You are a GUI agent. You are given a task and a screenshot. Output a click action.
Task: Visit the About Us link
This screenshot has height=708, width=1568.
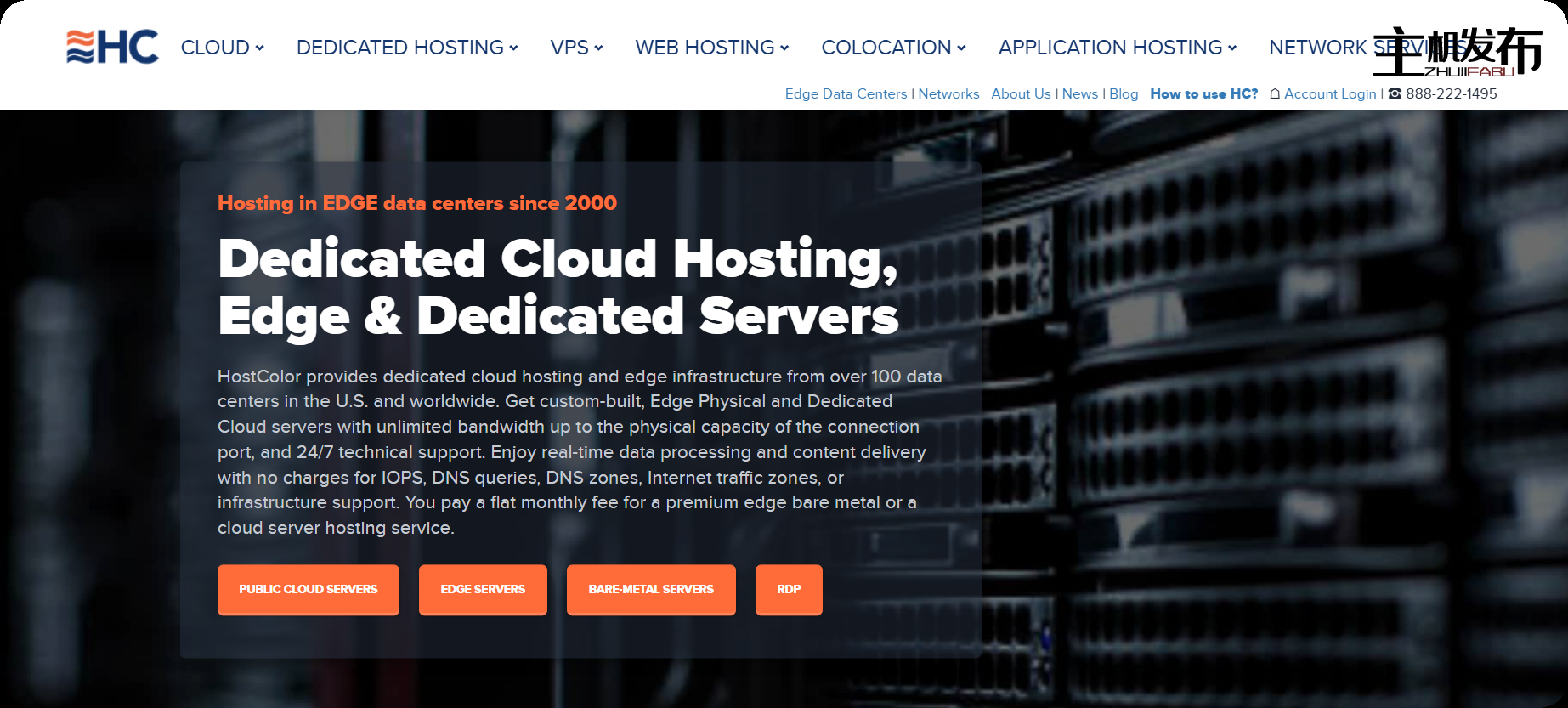coord(1021,94)
